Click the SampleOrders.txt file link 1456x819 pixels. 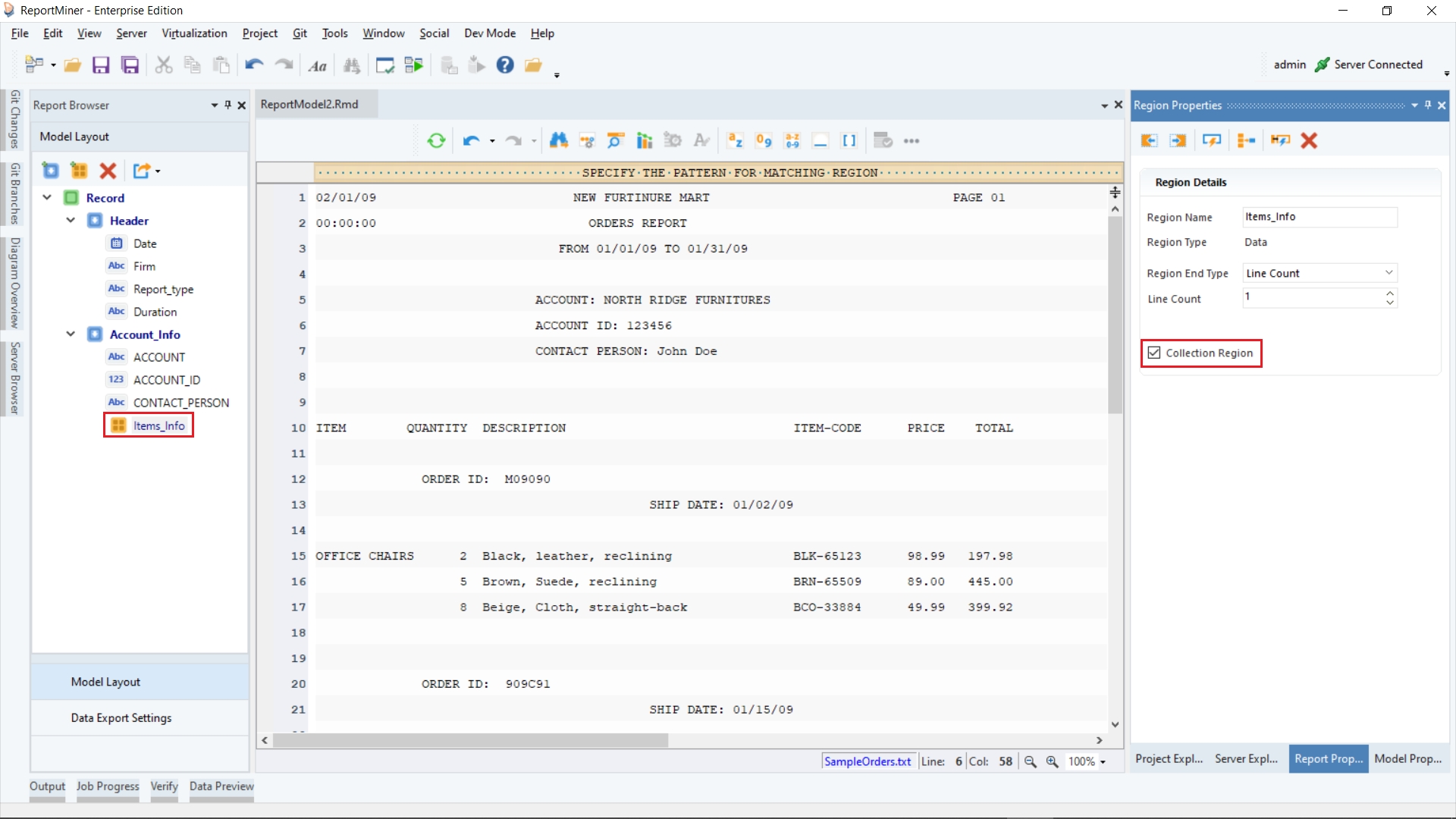[x=868, y=761]
